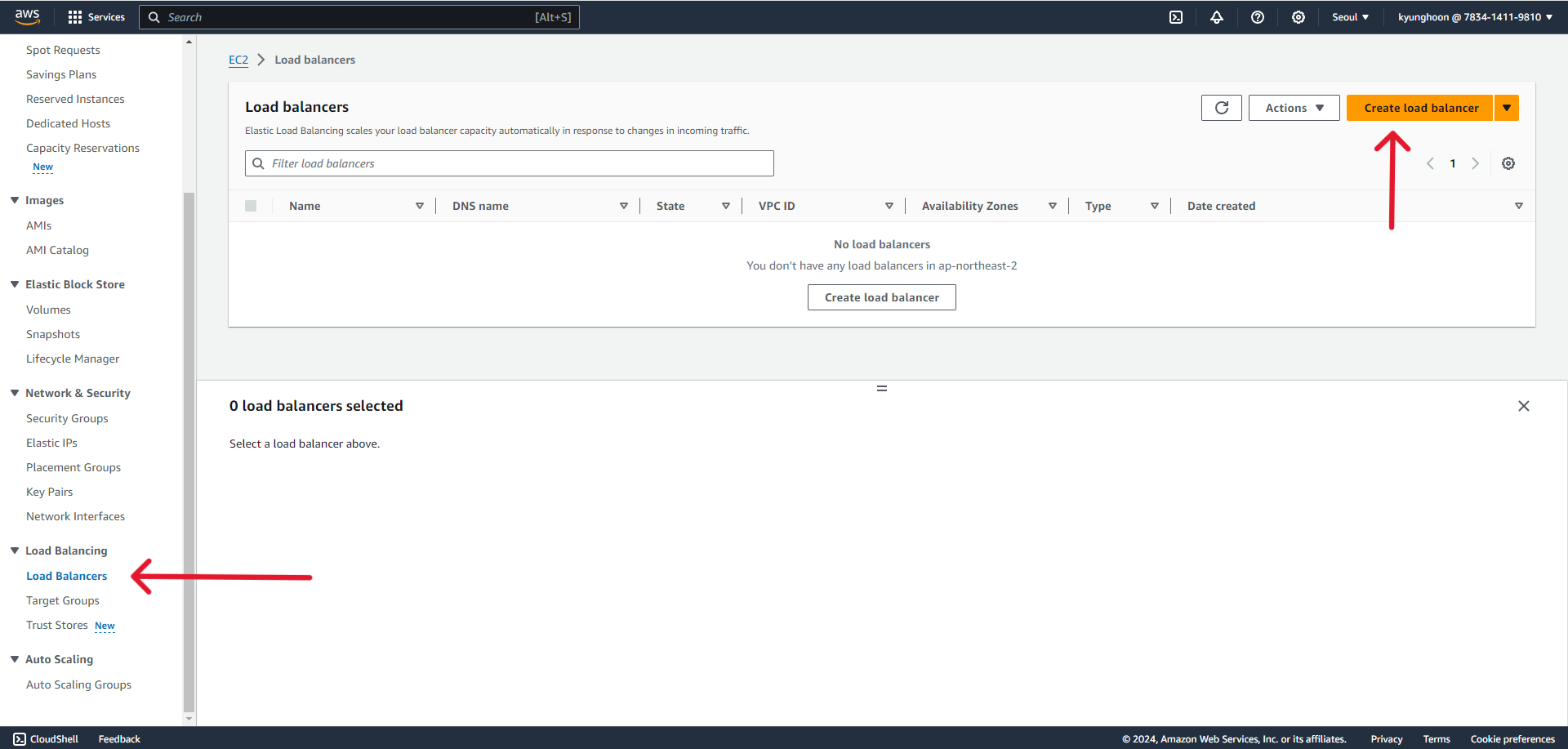Open Reserved Instances in sidebar

tap(75, 99)
